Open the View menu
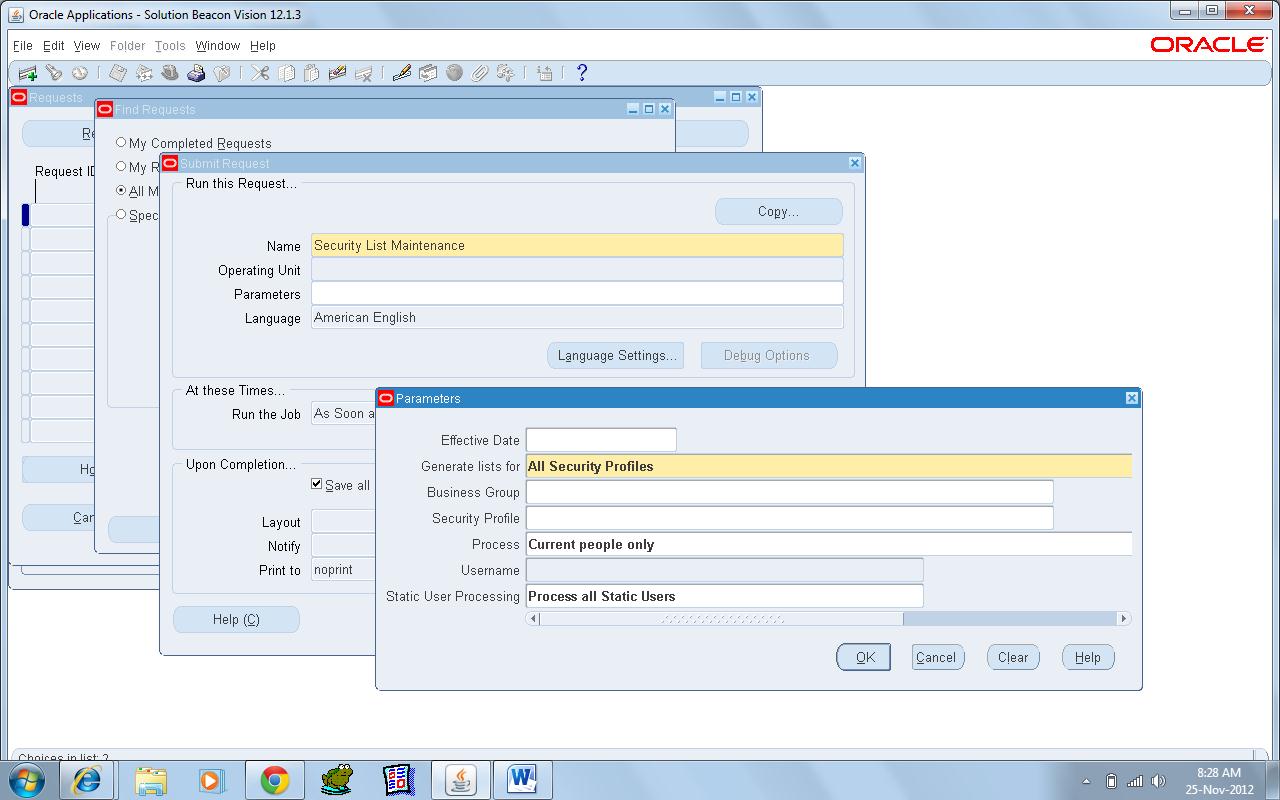1280x800 pixels. 87,46
